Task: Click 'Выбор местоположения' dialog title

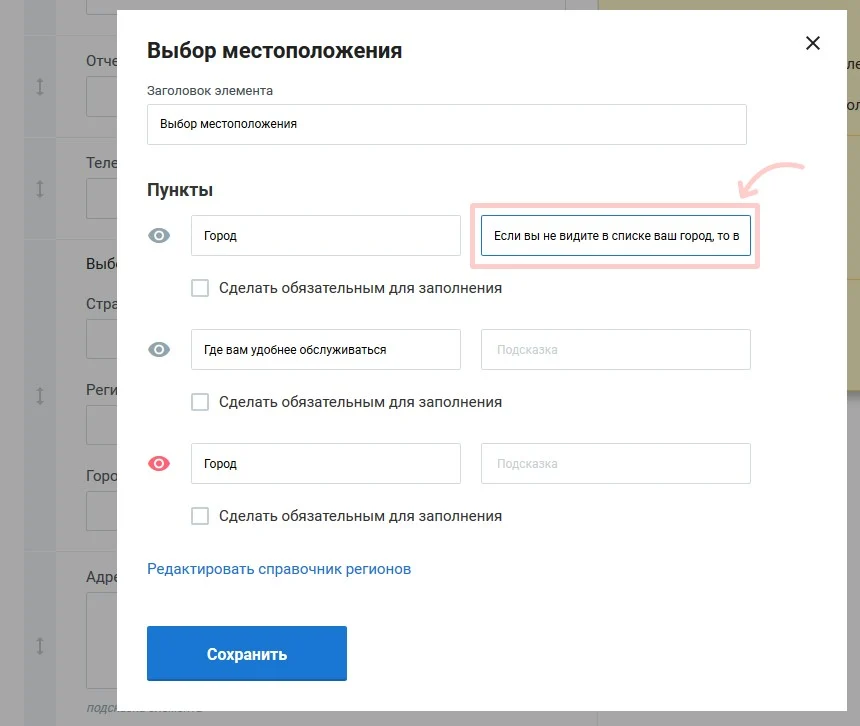Action: pyautogui.click(x=274, y=51)
